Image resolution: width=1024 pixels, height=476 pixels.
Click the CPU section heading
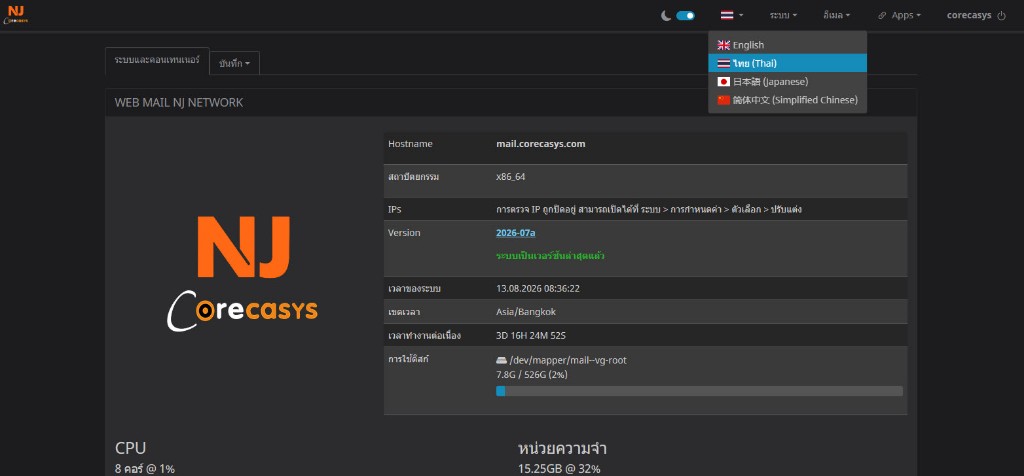131,448
